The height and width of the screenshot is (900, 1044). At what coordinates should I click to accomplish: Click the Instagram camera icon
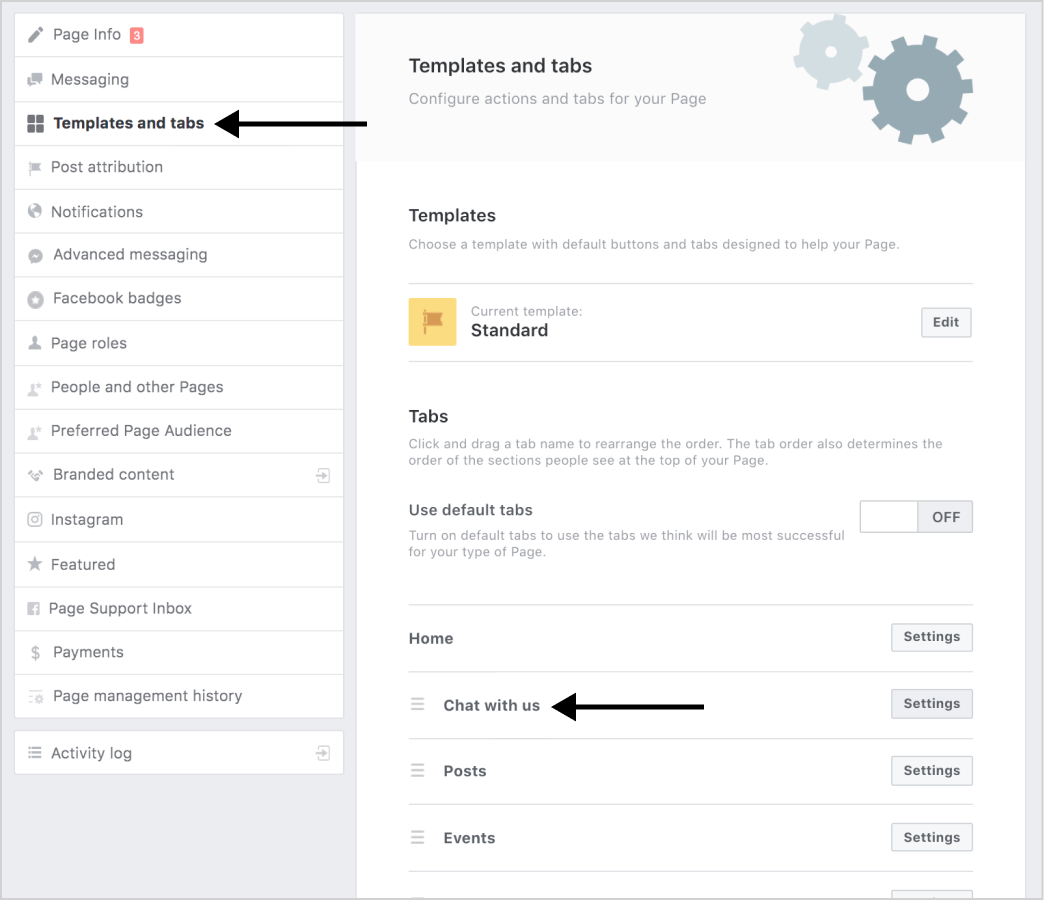(35, 520)
